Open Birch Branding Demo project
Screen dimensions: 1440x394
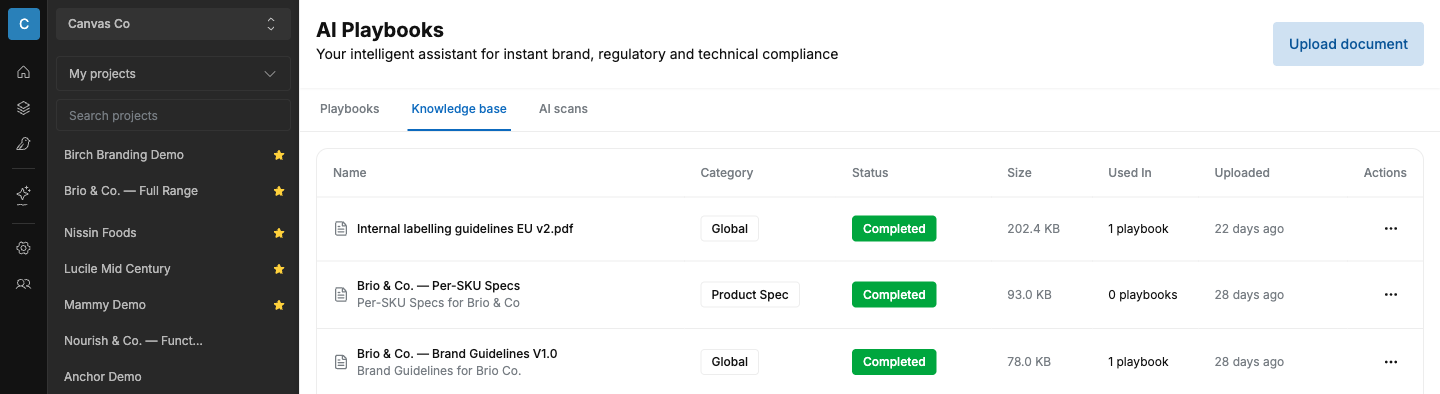(124, 155)
